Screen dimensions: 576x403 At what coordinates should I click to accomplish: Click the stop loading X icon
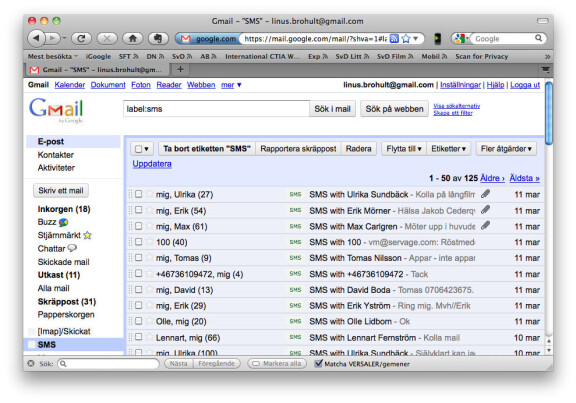pyautogui.click(x=107, y=38)
